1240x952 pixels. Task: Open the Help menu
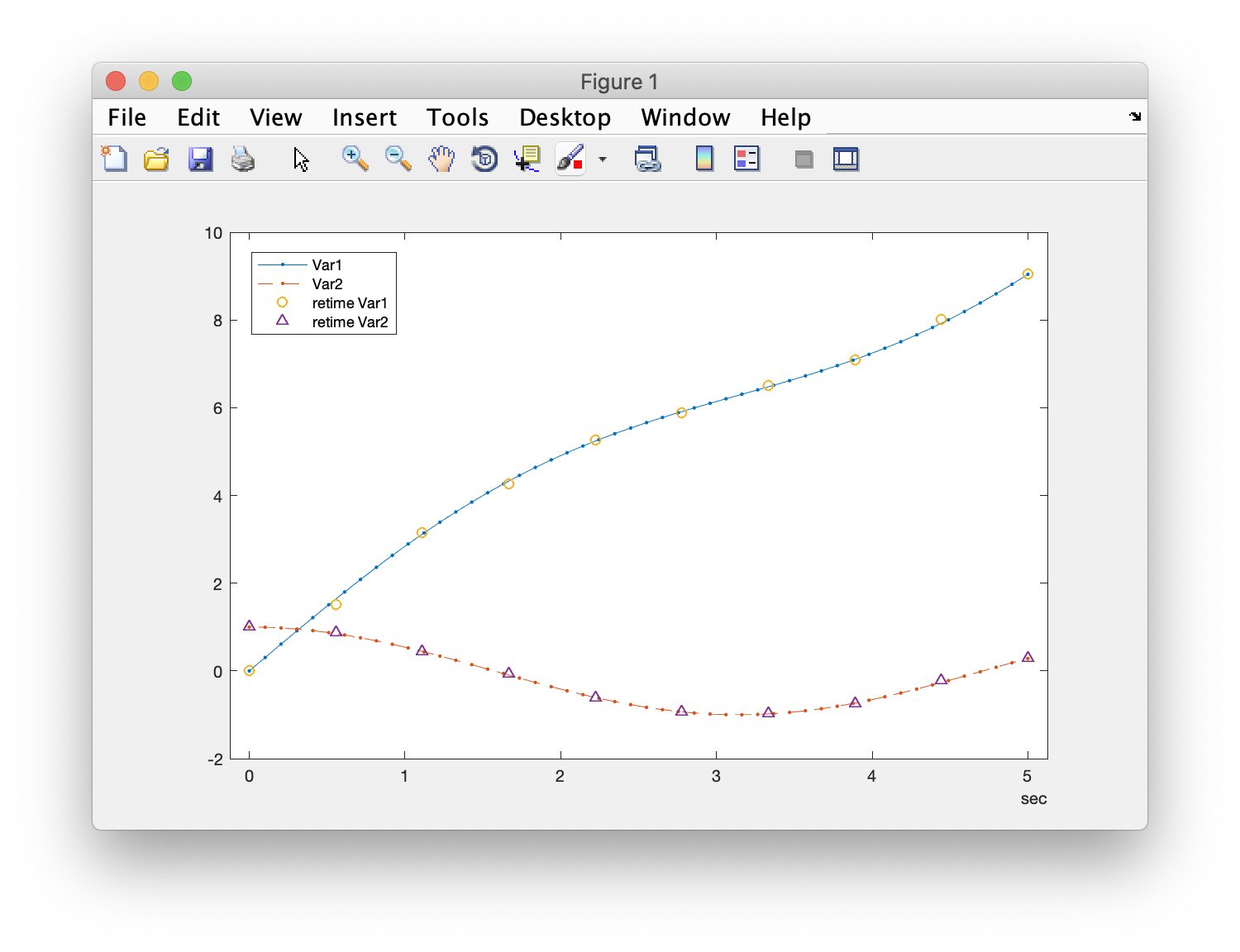click(785, 117)
